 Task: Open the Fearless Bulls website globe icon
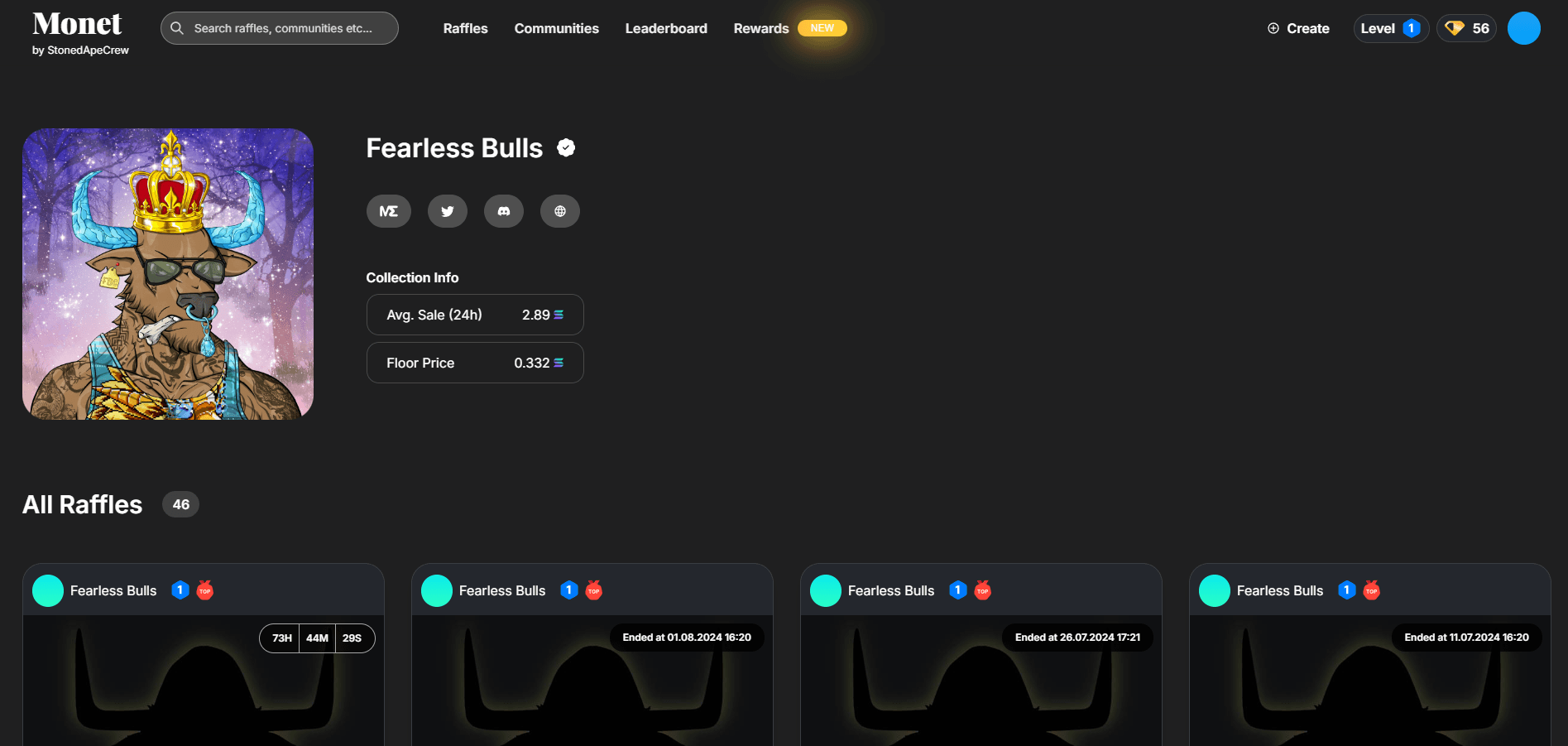[560, 211]
